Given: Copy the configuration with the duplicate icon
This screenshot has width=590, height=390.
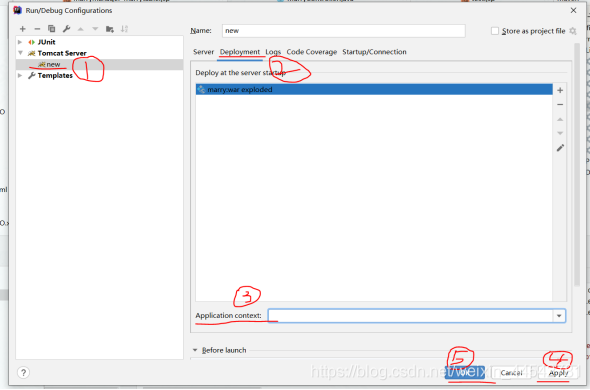Looking at the screenshot, I should pyautogui.click(x=52, y=29).
